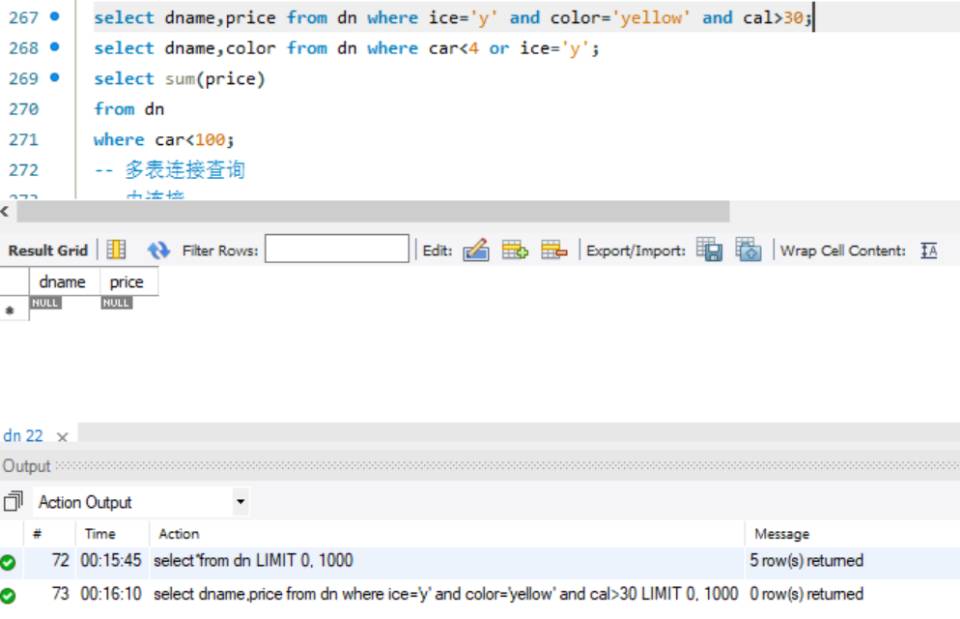Image resolution: width=960 pixels, height=619 pixels.
Task: Click time value 00:16:10
Action: coord(111,594)
